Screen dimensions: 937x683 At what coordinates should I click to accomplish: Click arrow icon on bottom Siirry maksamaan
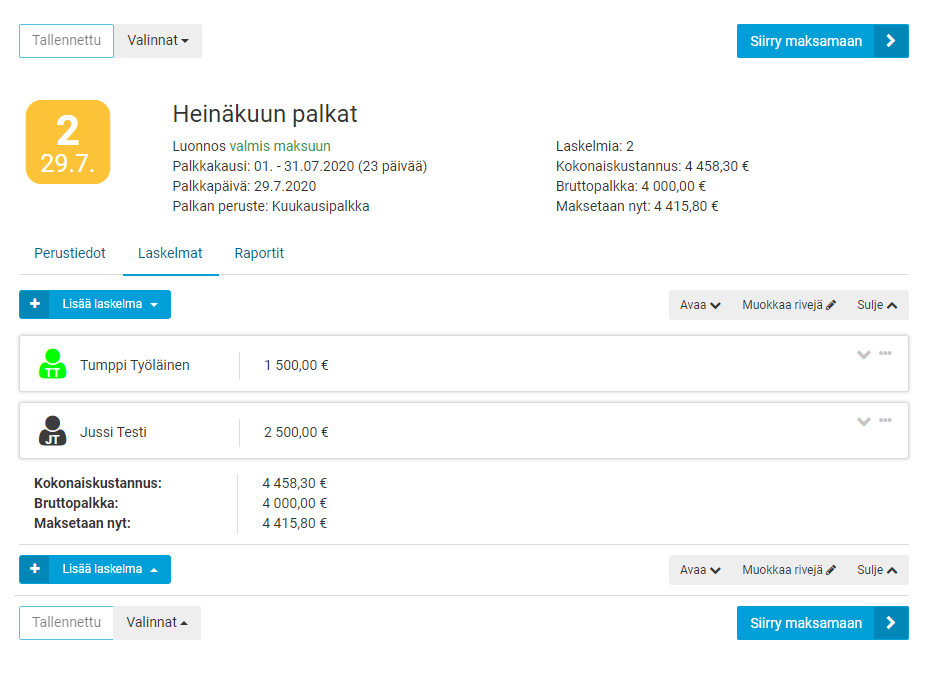[890, 623]
